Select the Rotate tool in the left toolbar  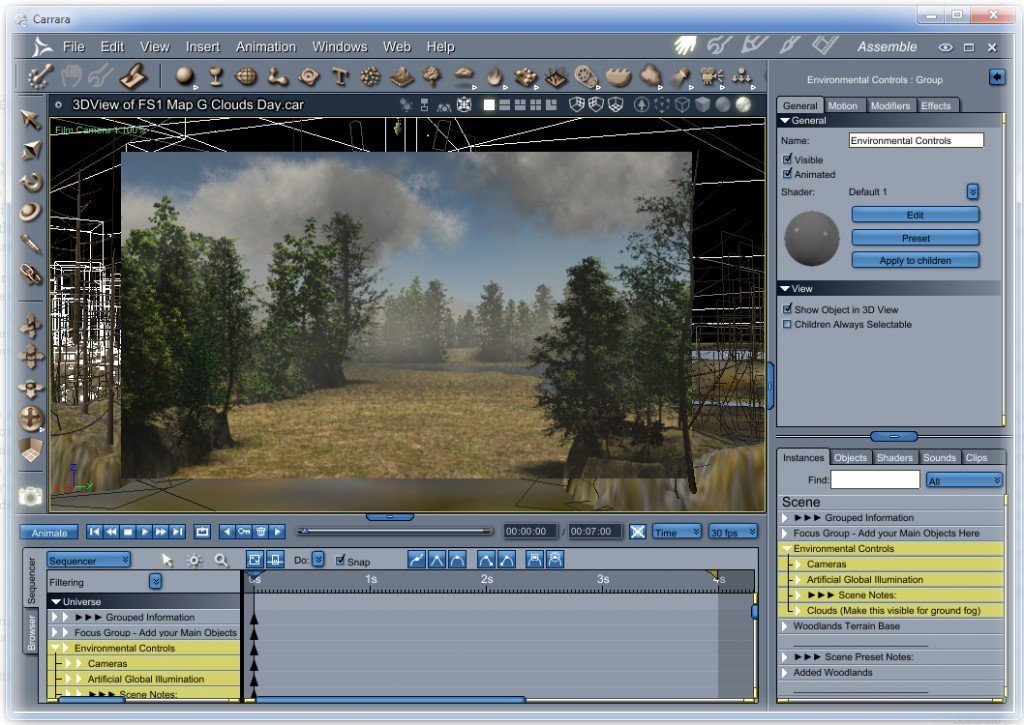31,182
